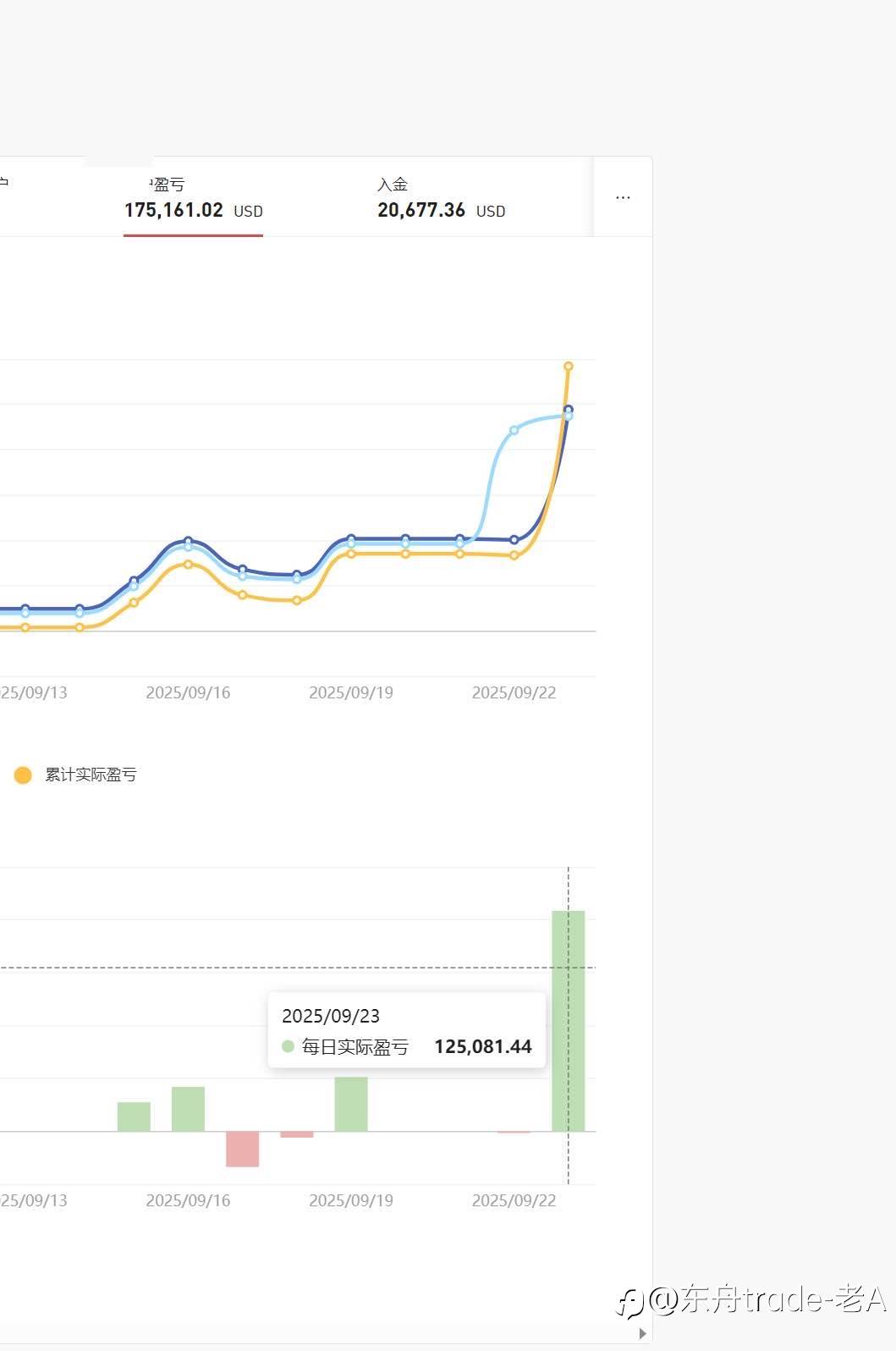This screenshot has width=896, height=1351.
Task: Click dark blue line point at 2025/09/16
Action: click(188, 540)
